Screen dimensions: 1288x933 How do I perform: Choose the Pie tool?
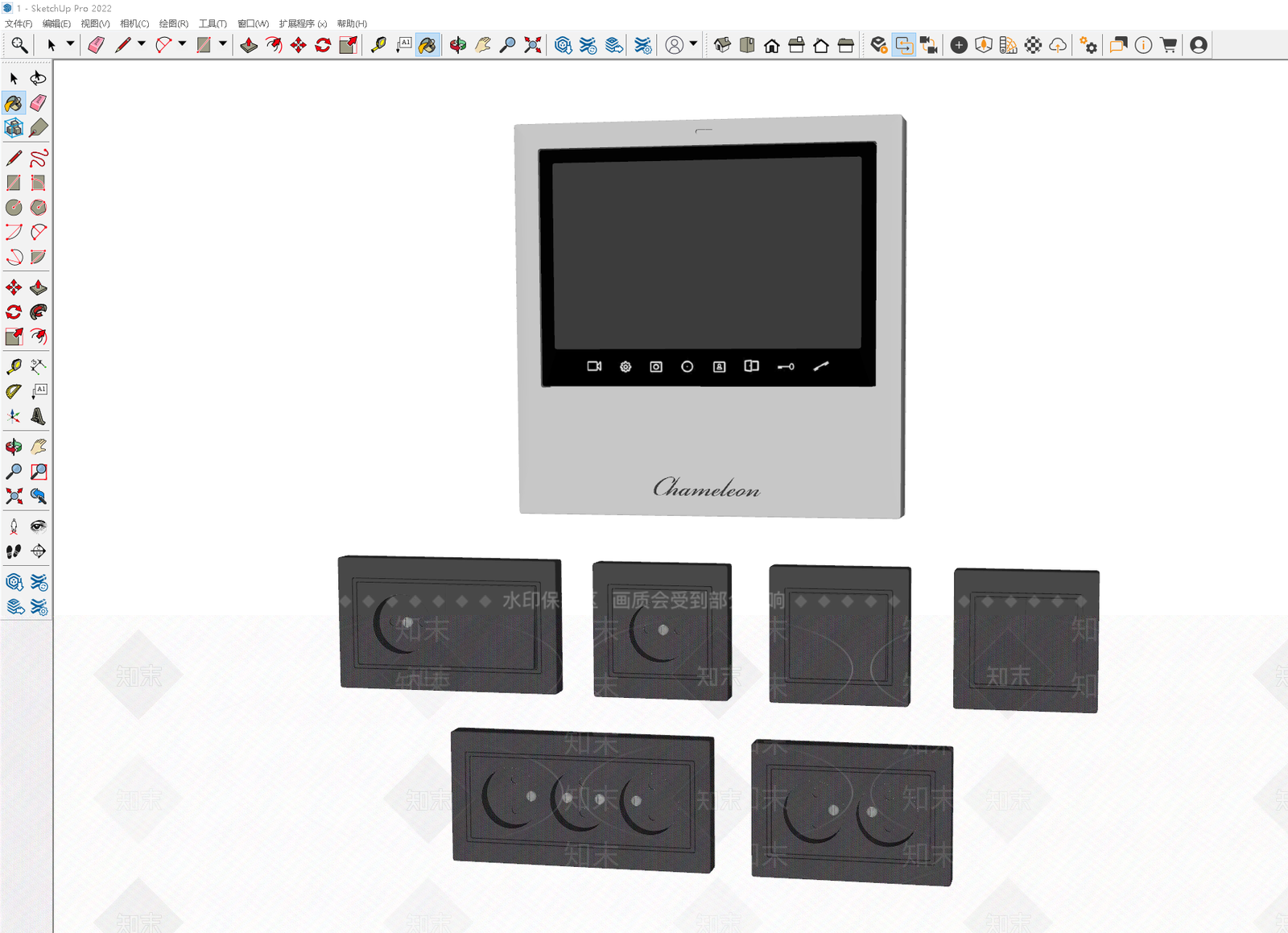(x=38, y=258)
